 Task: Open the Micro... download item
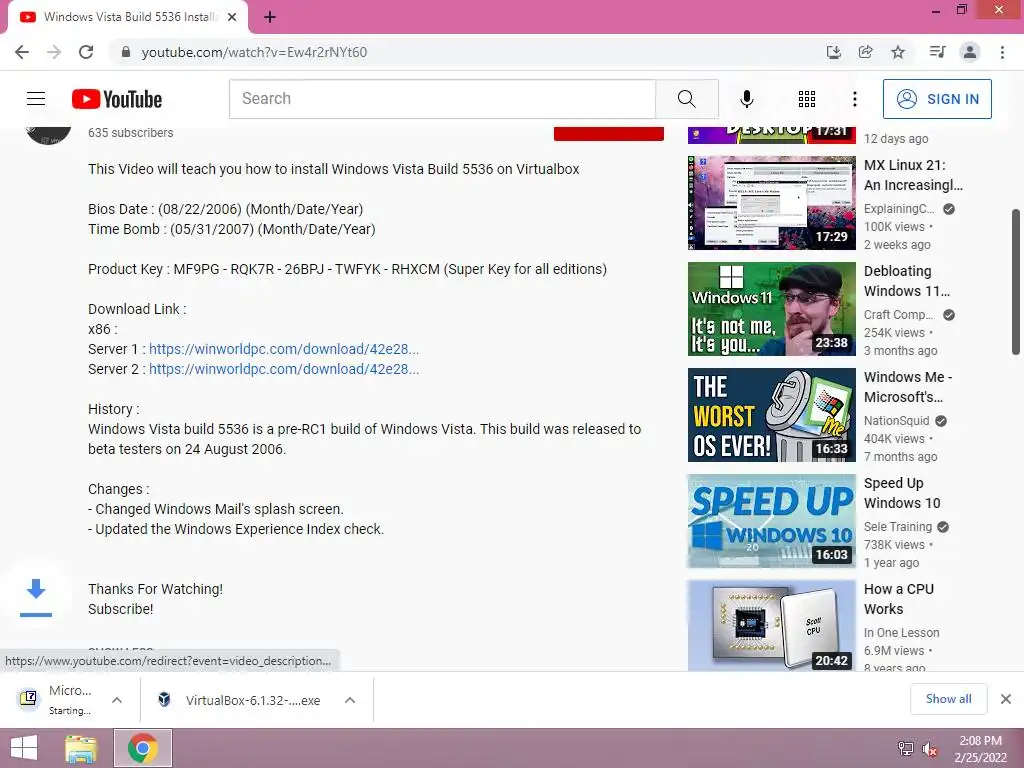(56, 699)
